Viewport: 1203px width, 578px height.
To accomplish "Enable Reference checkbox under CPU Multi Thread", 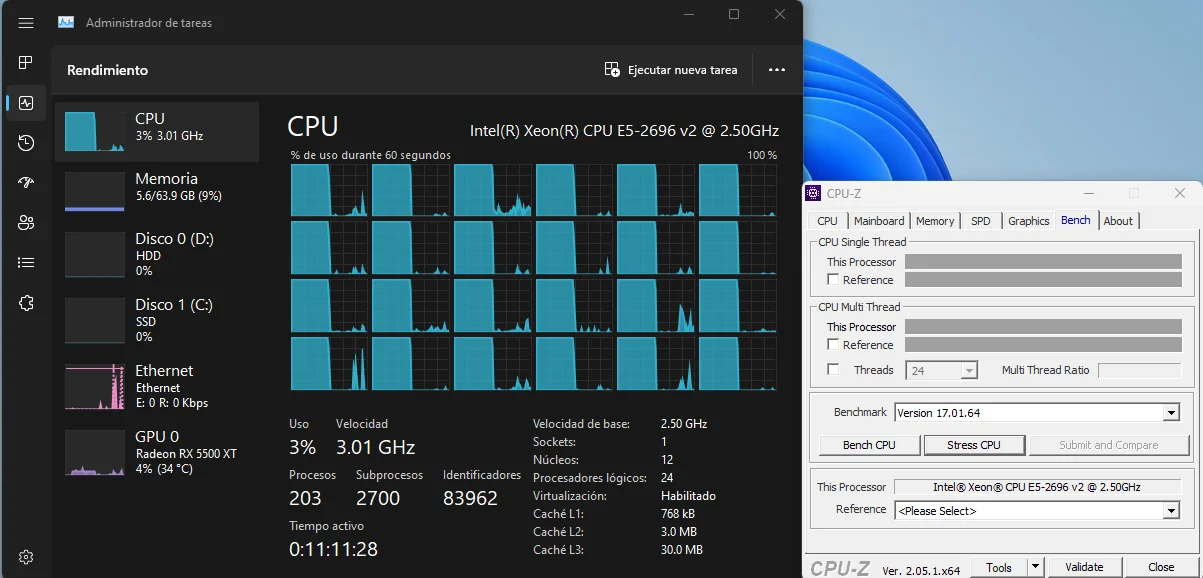I will pyautogui.click(x=833, y=345).
